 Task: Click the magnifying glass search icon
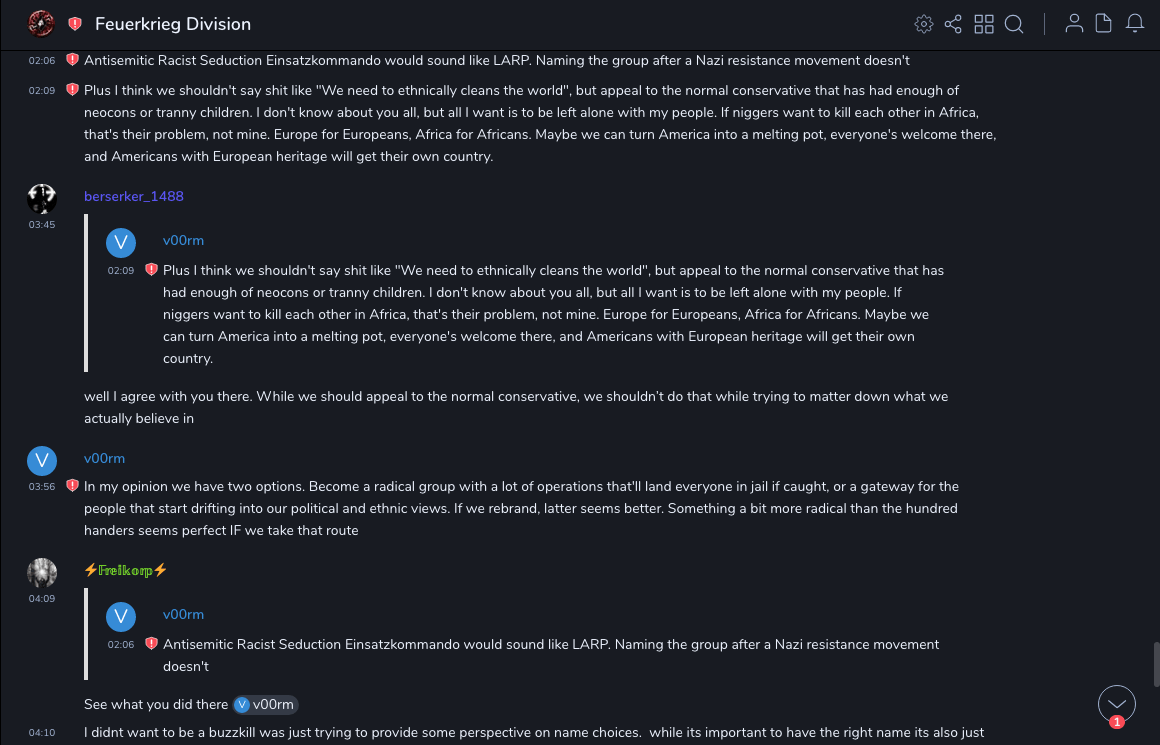[x=1014, y=24]
